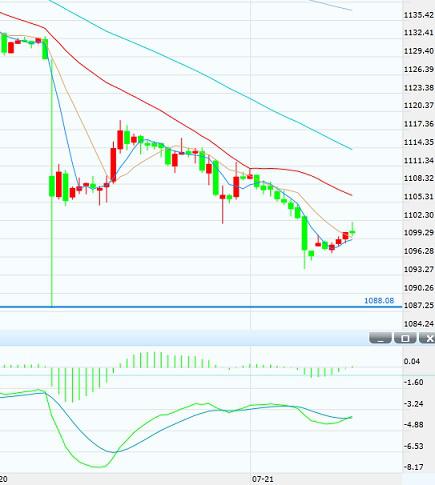Screen dimensions: 435x485
Task: Click the -8.17 MACD scale value
Action: (413, 467)
